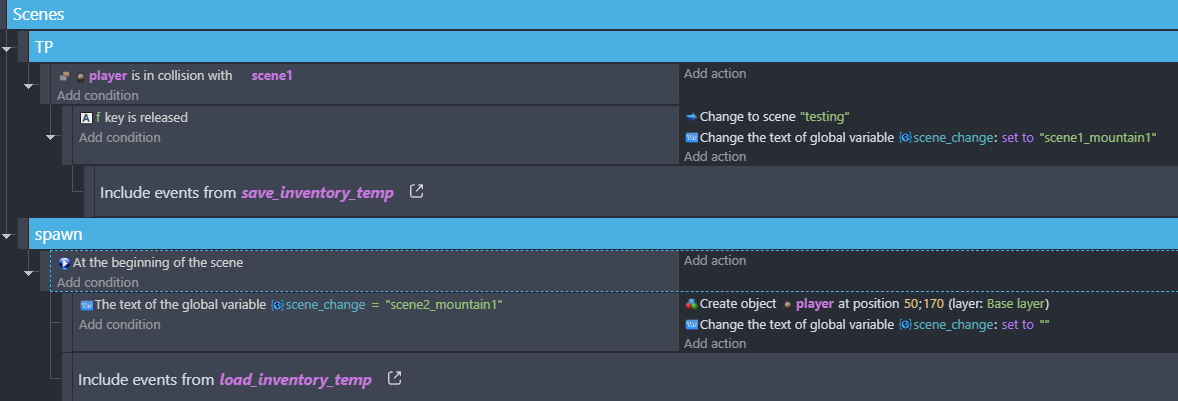Open load_inventory_temp via external link icon

pyautogui.click(x=395, y=379)
